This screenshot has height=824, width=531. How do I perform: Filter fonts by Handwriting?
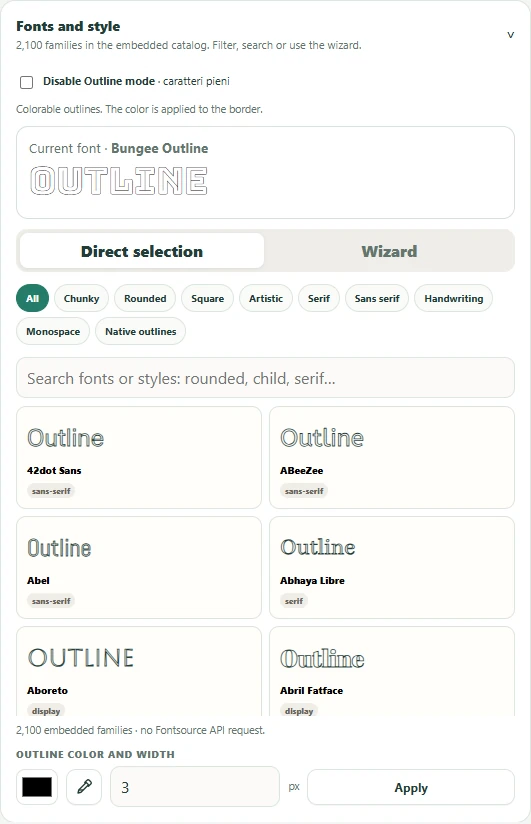click(x=454, y=298)
